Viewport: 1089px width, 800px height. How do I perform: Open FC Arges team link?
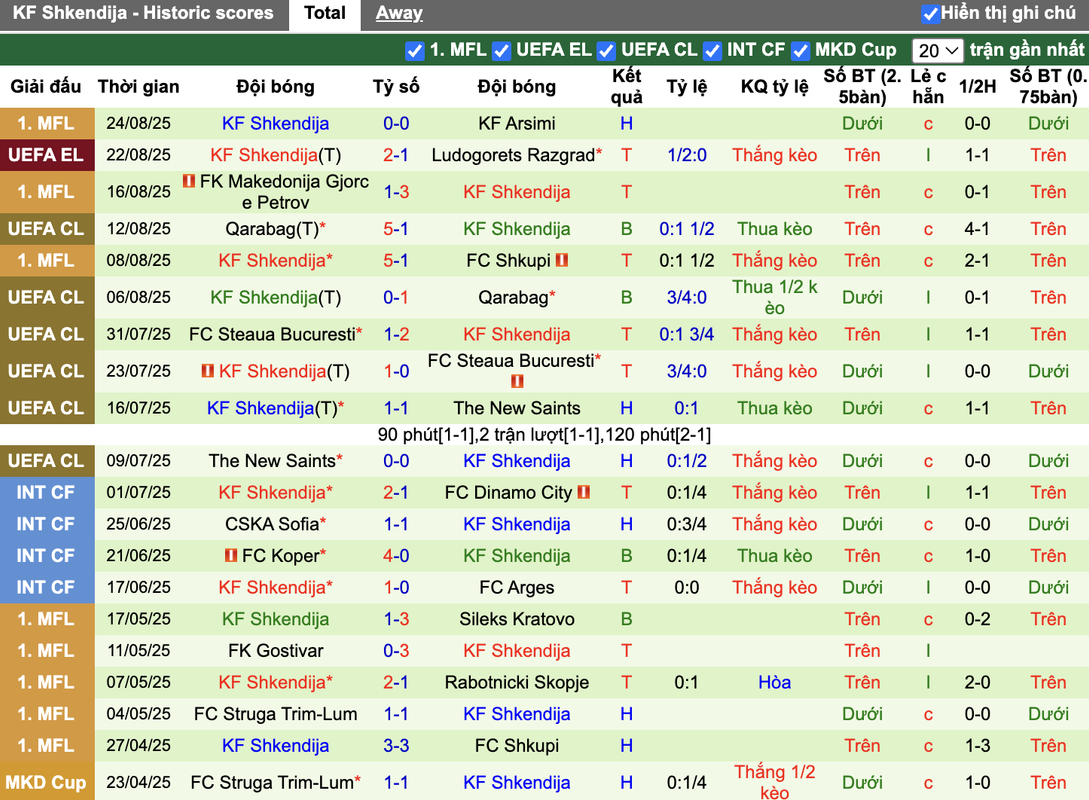[x=517, y=588]
